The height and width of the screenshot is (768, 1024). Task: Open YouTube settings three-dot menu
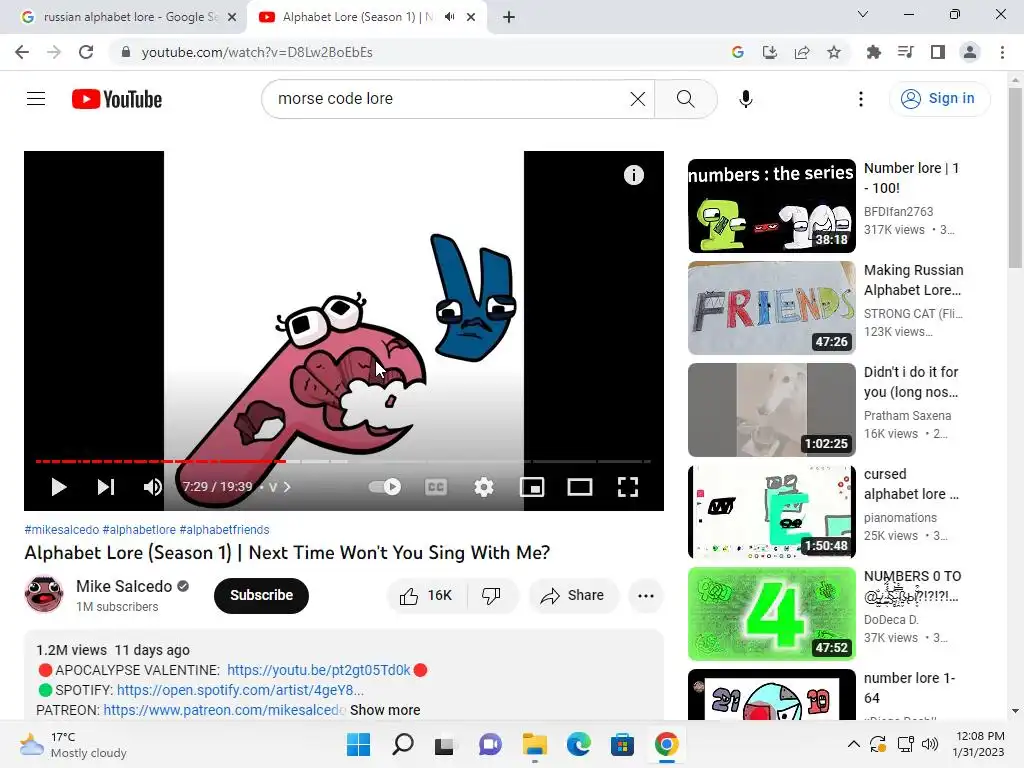[861, 99]
